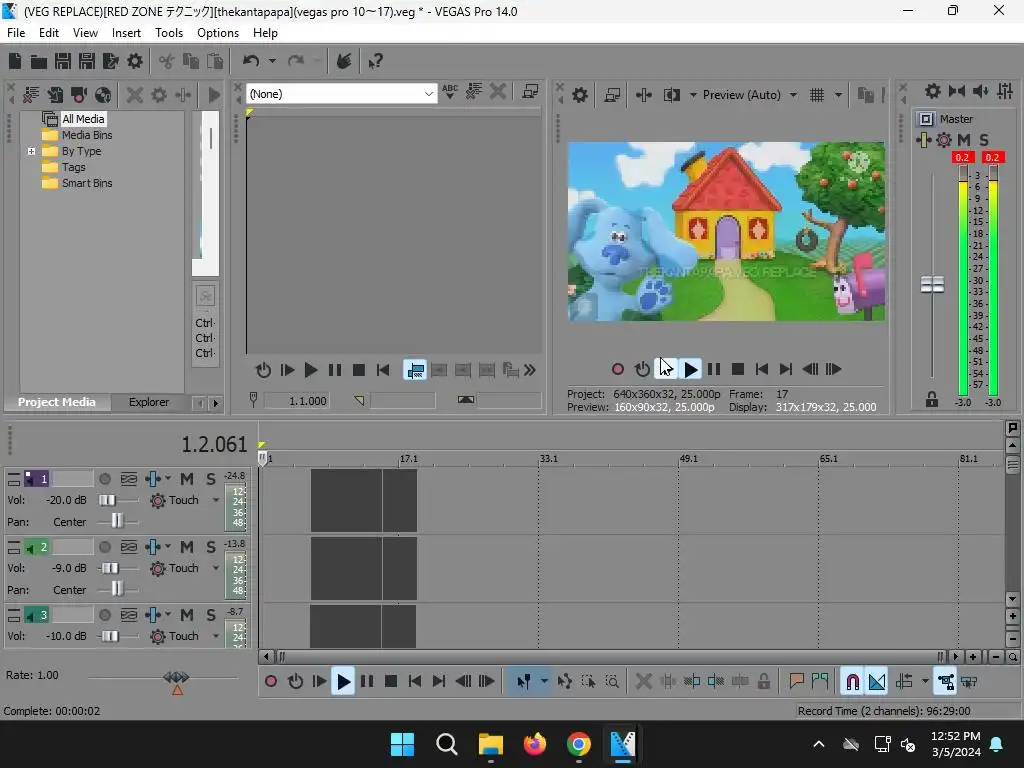
Task: Click the Insert Marker icon in timeline toolbar
Action: pos(796,682)
